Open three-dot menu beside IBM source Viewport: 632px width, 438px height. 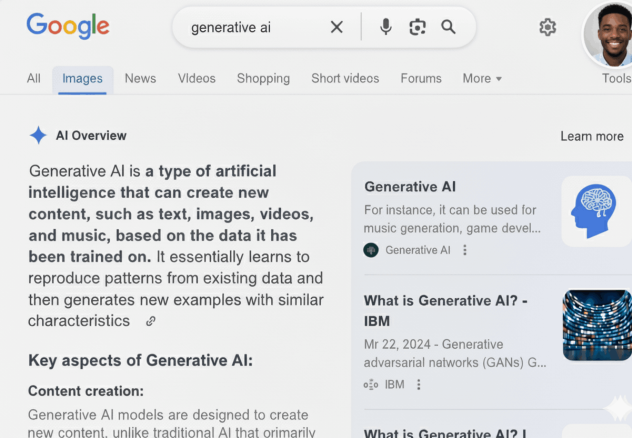point(419,384)
